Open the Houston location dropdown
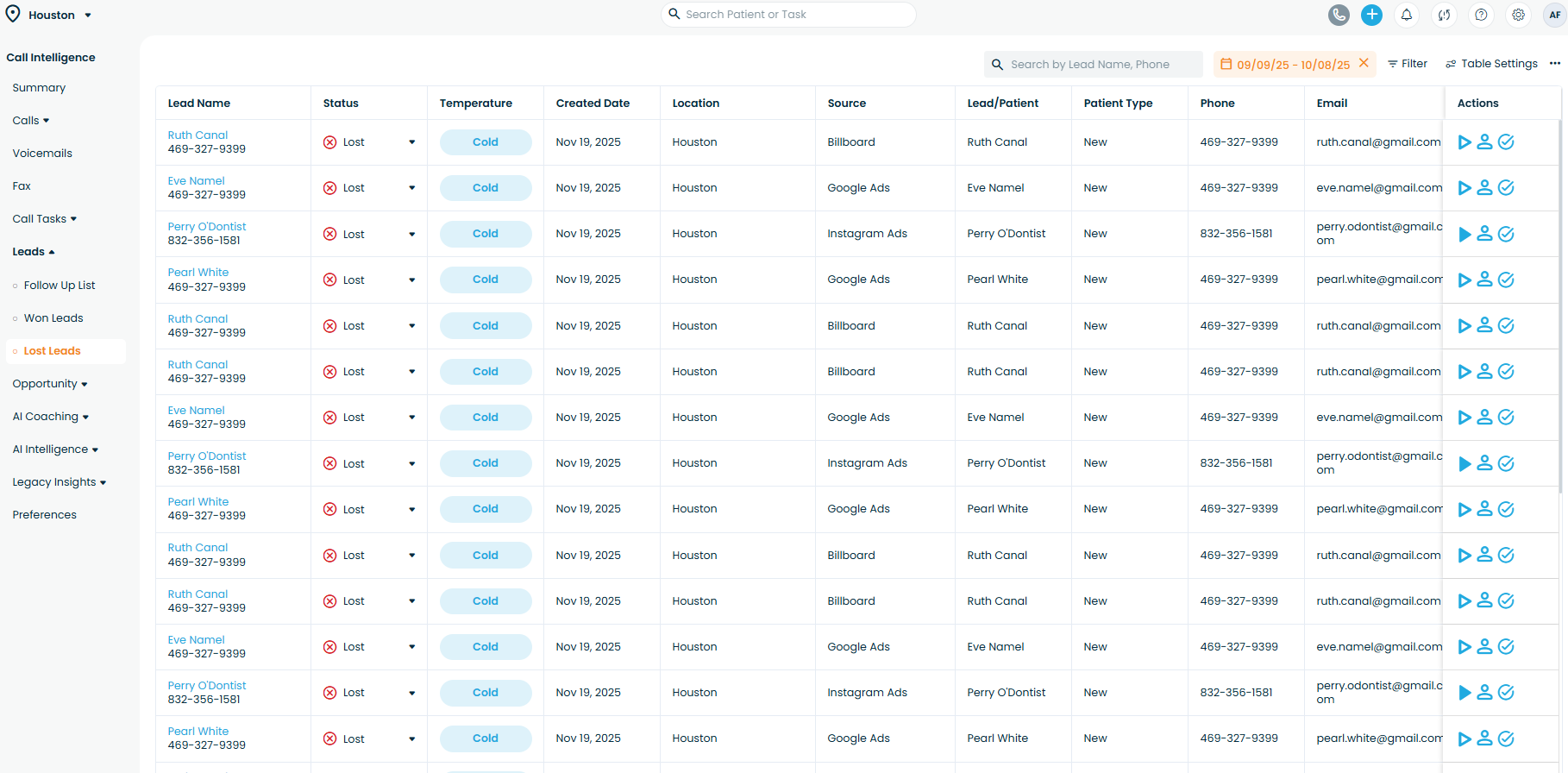This screenshot has height=773, width=1568. (x=50, y=15)
